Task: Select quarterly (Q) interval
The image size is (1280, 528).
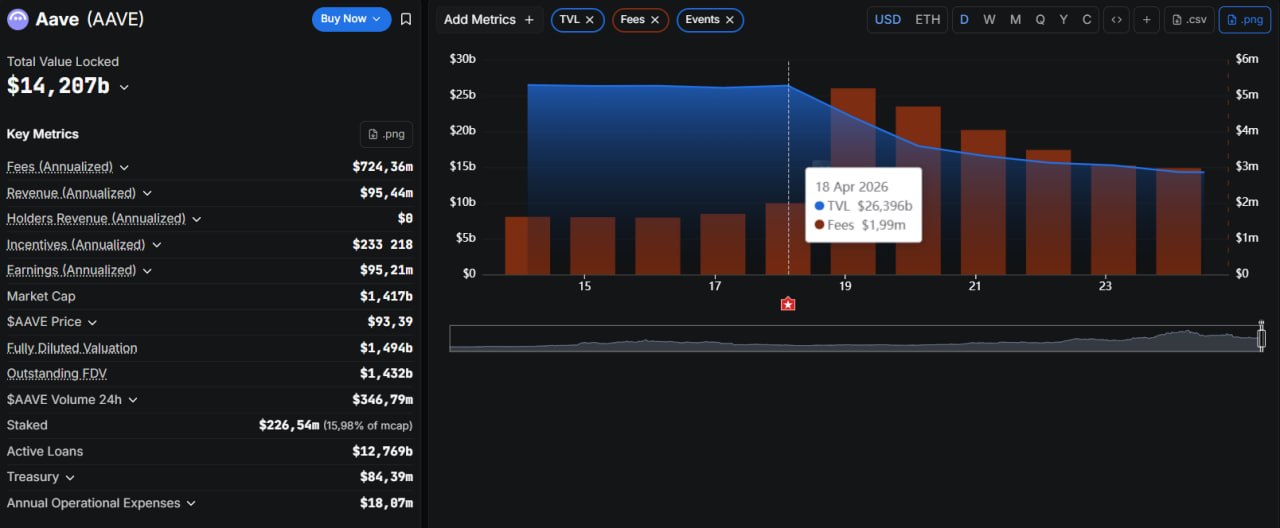Action: [1040, 20]
